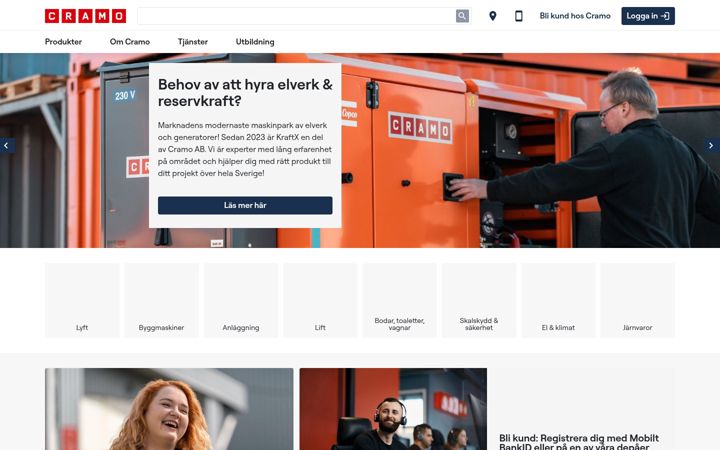Click the red-haired woman image card
The width and height of the screenshot is (720, 450).
(x=169, y=409)
